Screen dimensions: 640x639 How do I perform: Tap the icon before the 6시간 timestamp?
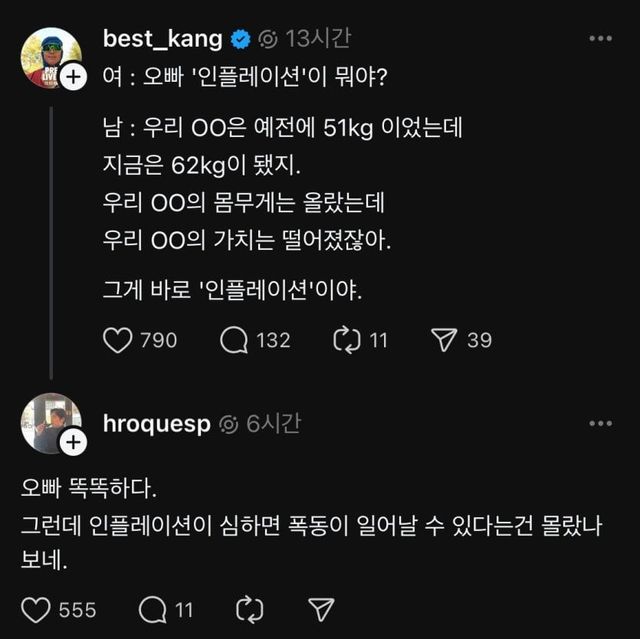[x=228, y=425]
